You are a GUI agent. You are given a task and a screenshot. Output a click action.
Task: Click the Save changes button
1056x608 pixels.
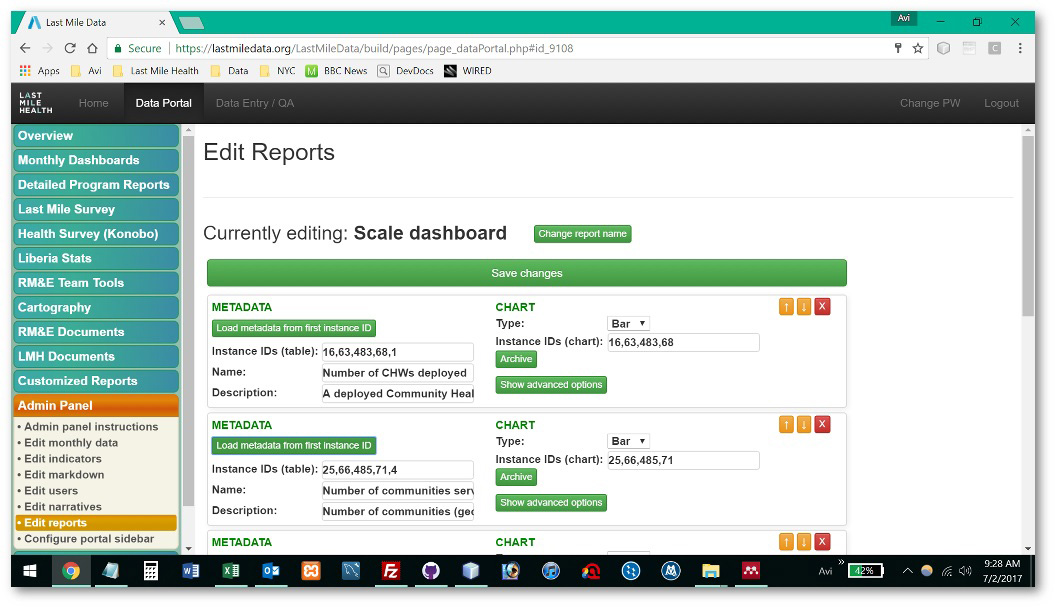[x=526, y=273]
